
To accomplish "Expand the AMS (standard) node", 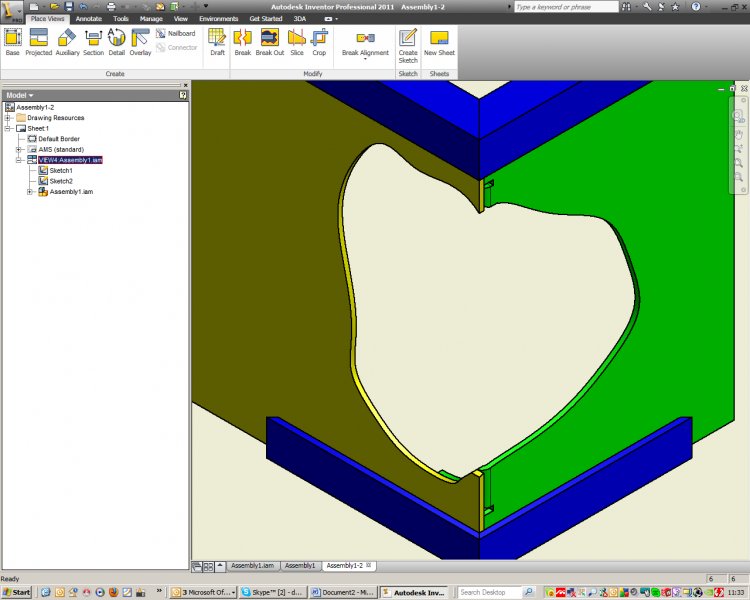I will pyautogui.click(x=19, y=149).
